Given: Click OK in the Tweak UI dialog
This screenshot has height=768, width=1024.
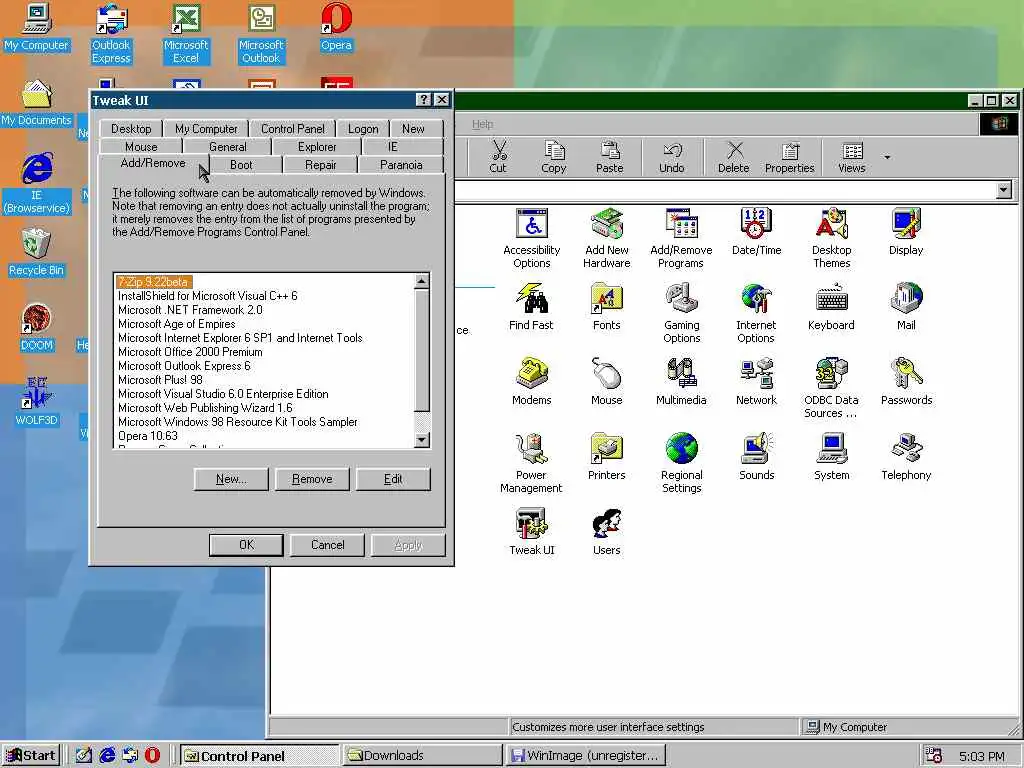Looking at the screenshot, I should tap(246, 545).
